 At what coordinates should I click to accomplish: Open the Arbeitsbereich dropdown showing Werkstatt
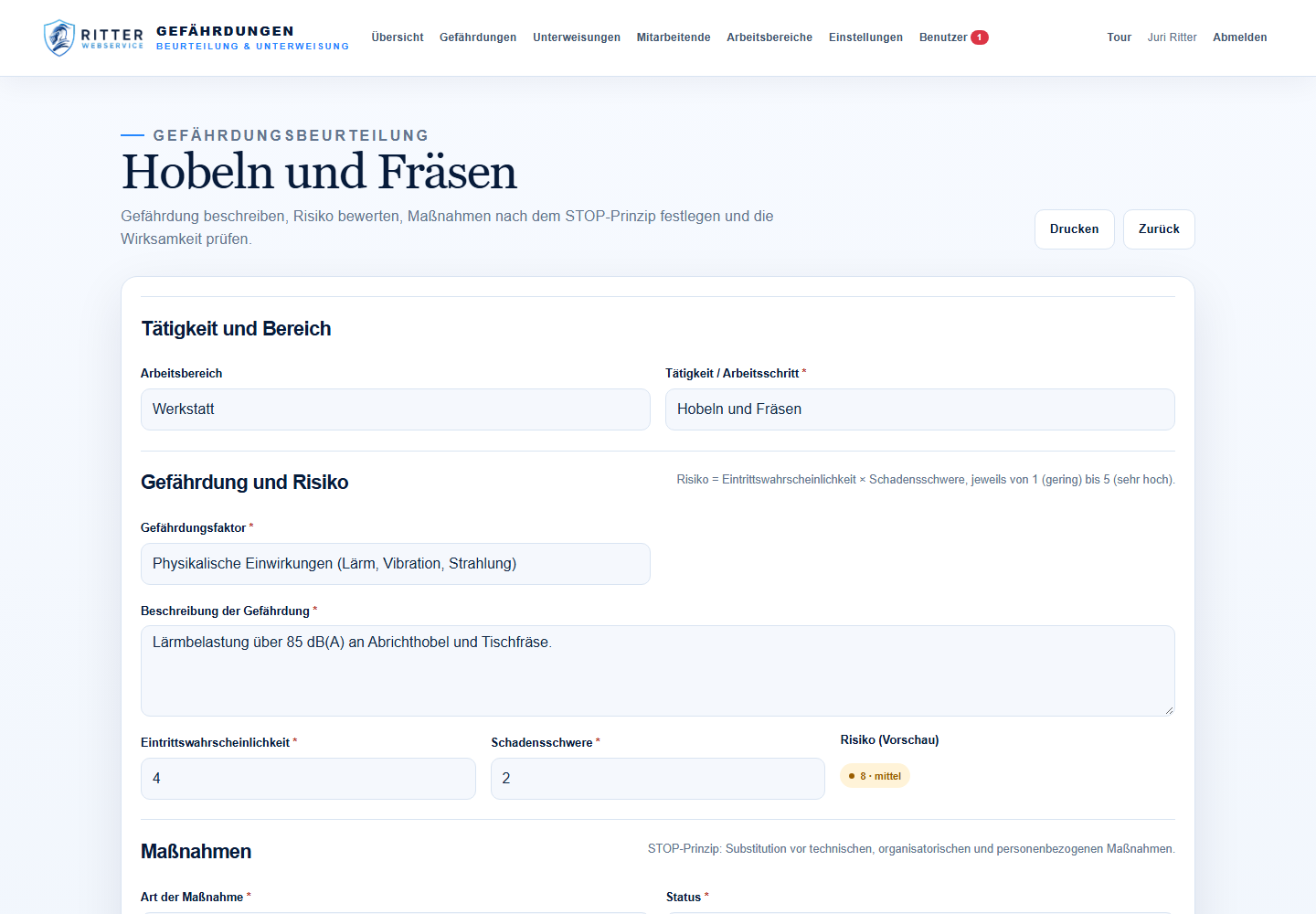[396, 409]
